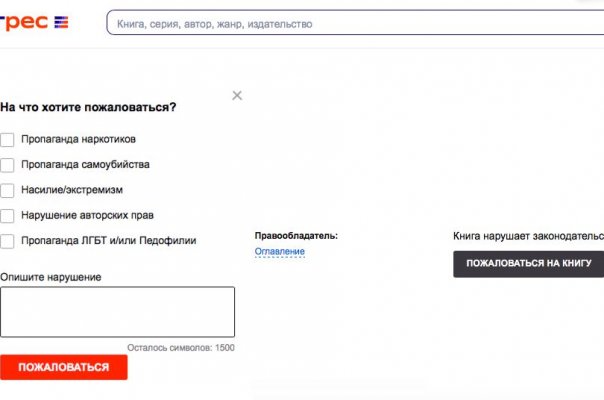Tick the Пропаганда наркотиков checkbox

click(x=7, y=139)
